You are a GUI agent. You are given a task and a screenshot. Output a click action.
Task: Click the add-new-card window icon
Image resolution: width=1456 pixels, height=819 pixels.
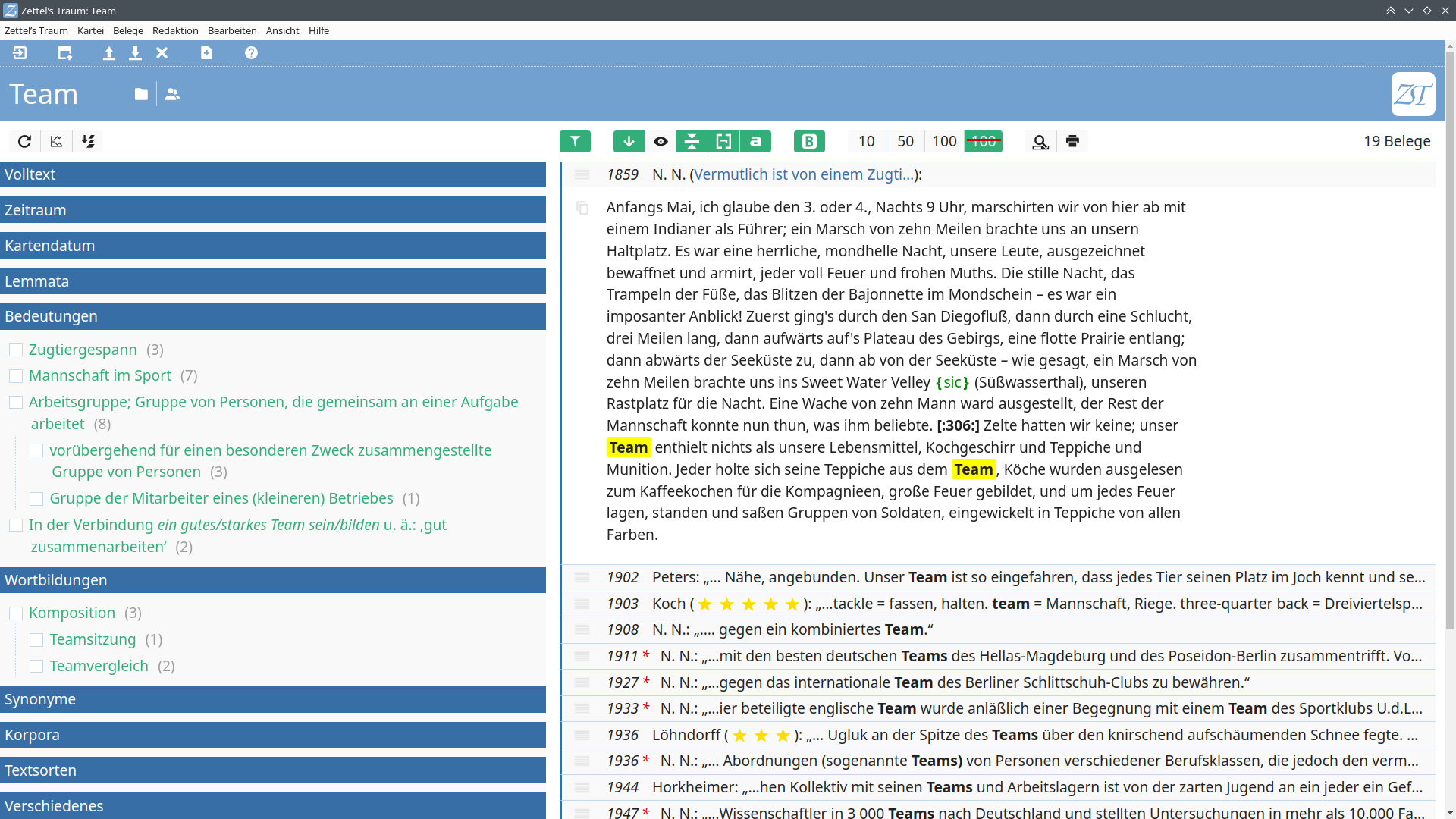click(x=65, y=53)
